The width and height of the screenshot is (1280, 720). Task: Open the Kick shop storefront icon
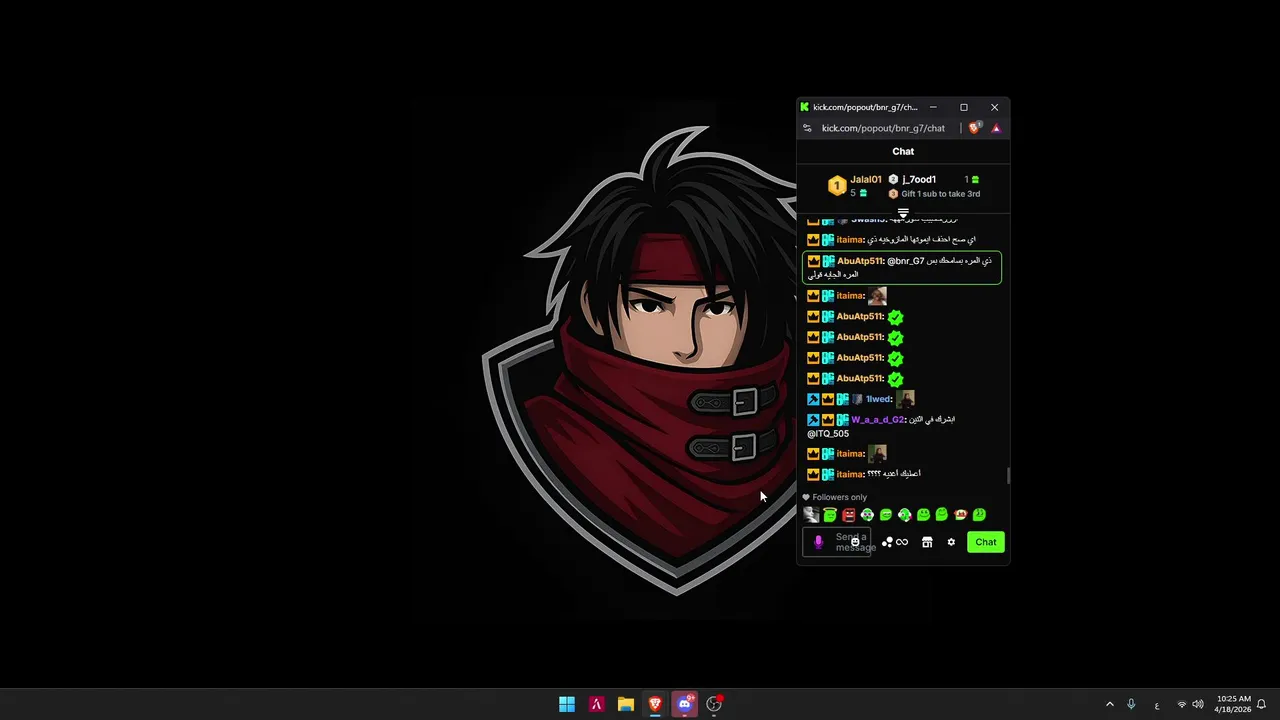927,542
